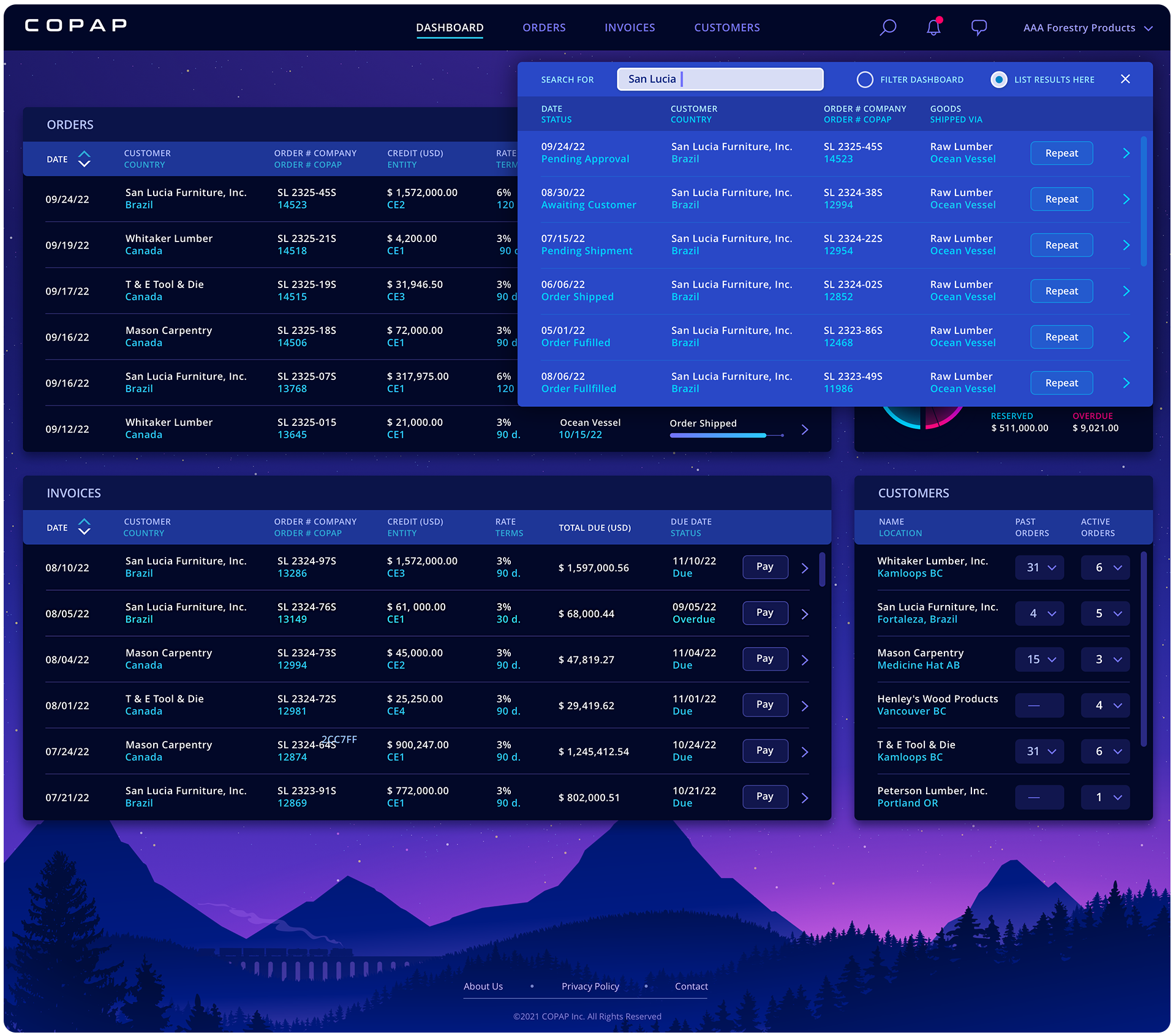Switch to the Invoices tab
The height and width of the screenshot is (1035, 1176).
(x=630, y=28)
